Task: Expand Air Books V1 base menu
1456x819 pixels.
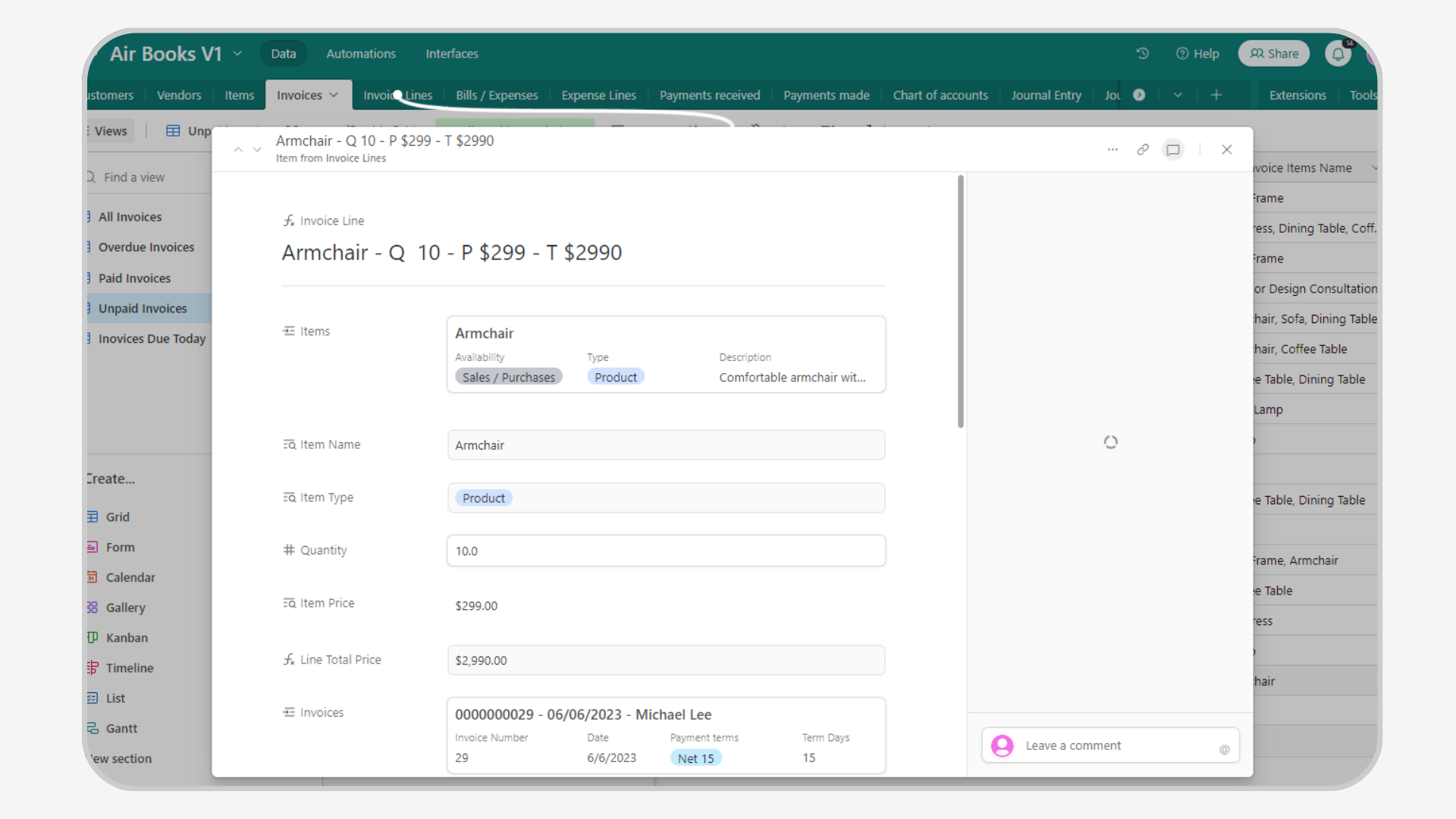Action: coord(237,53)
